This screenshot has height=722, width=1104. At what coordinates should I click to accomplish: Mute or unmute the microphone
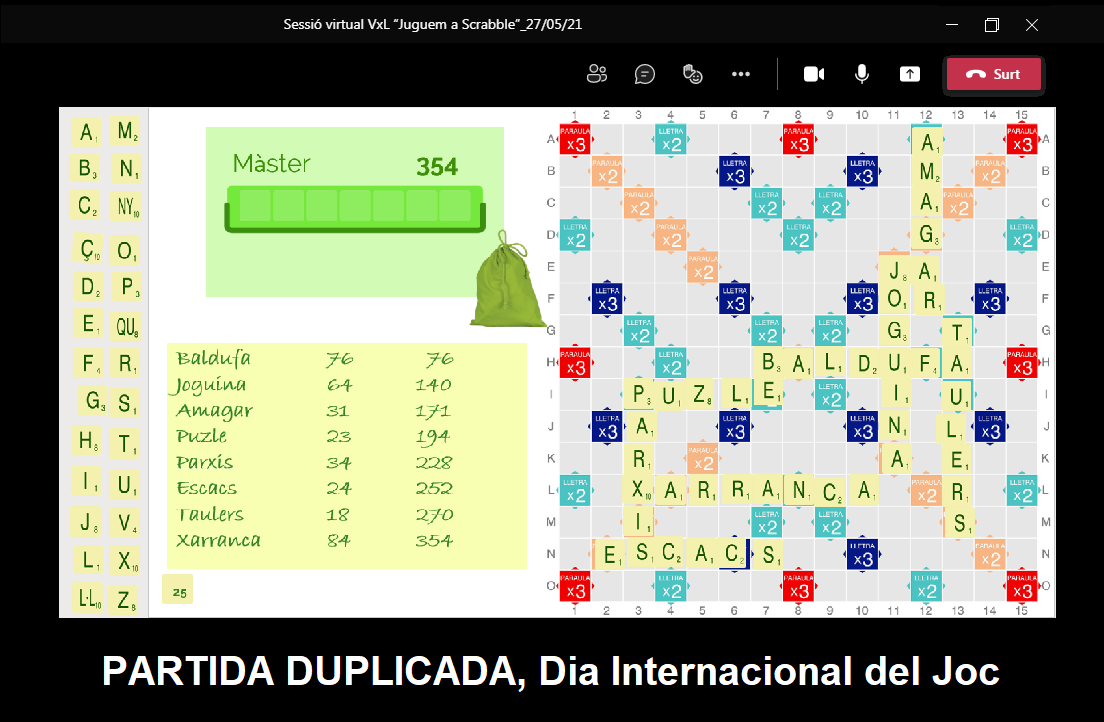861,74
